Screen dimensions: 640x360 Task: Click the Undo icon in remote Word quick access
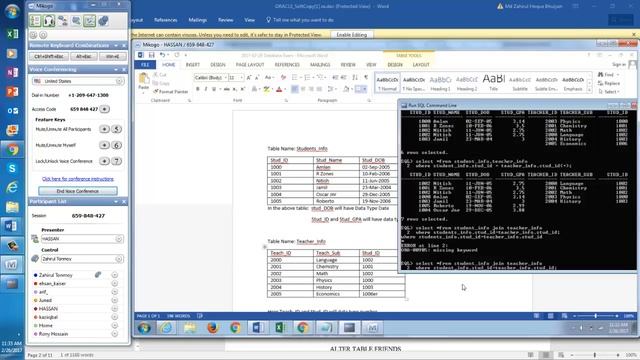click(162, 55)
